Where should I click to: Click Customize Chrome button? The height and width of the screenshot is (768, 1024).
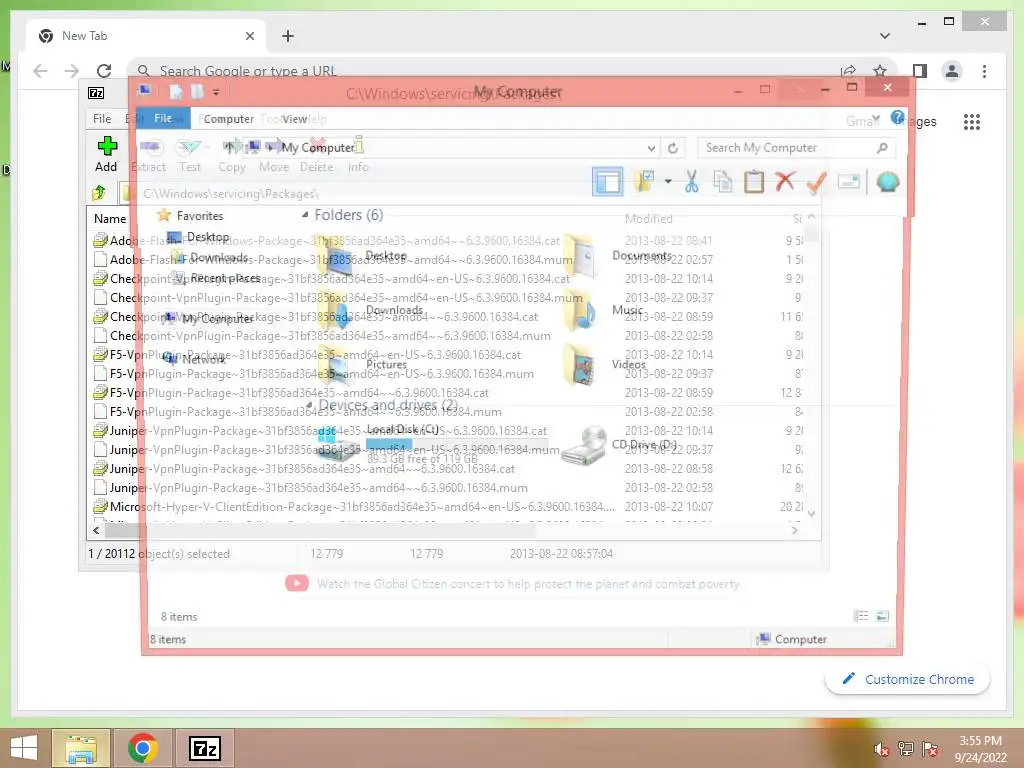point(908,679)
